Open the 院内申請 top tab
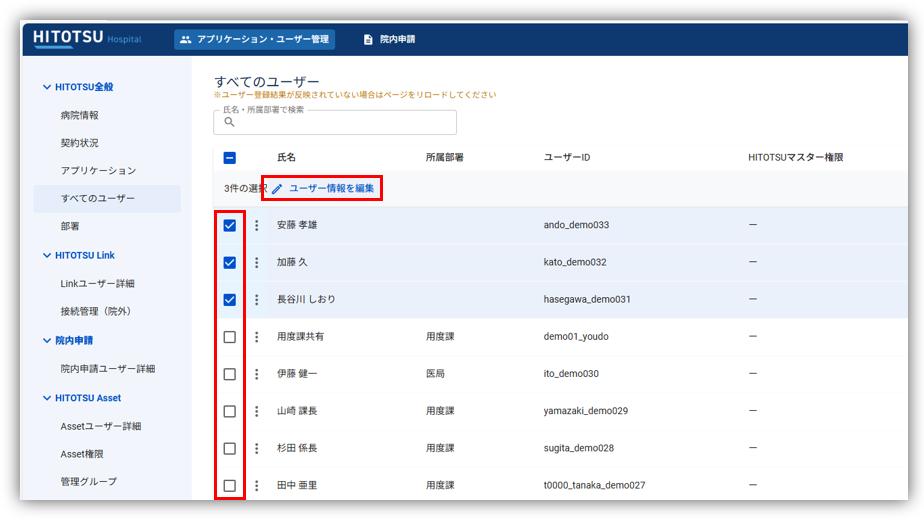This screenshot has height=521, width=924. click(x=389, y=39)
